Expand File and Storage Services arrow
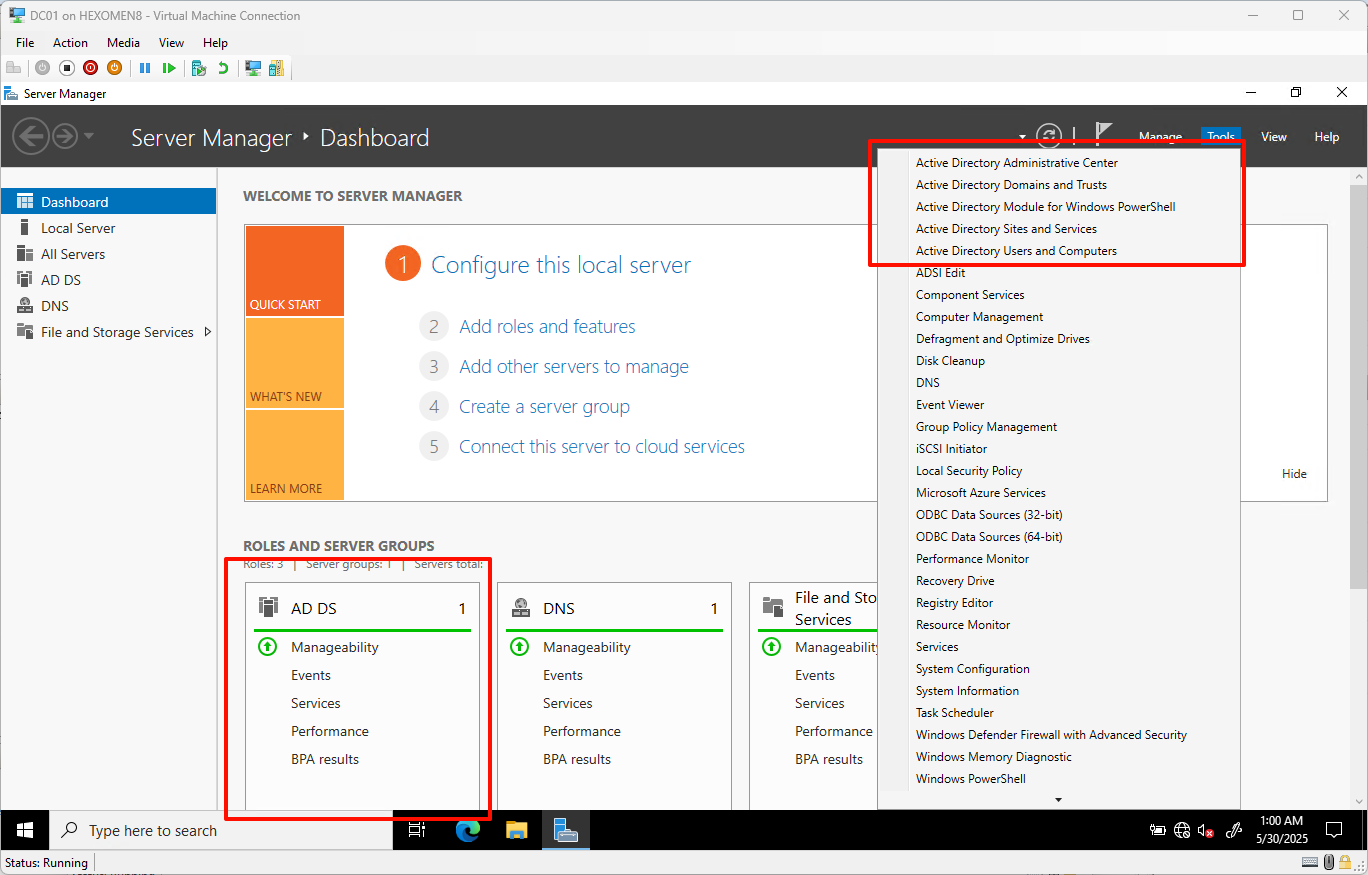Viewport: 1368px width, 875px height. coord(207,332)
